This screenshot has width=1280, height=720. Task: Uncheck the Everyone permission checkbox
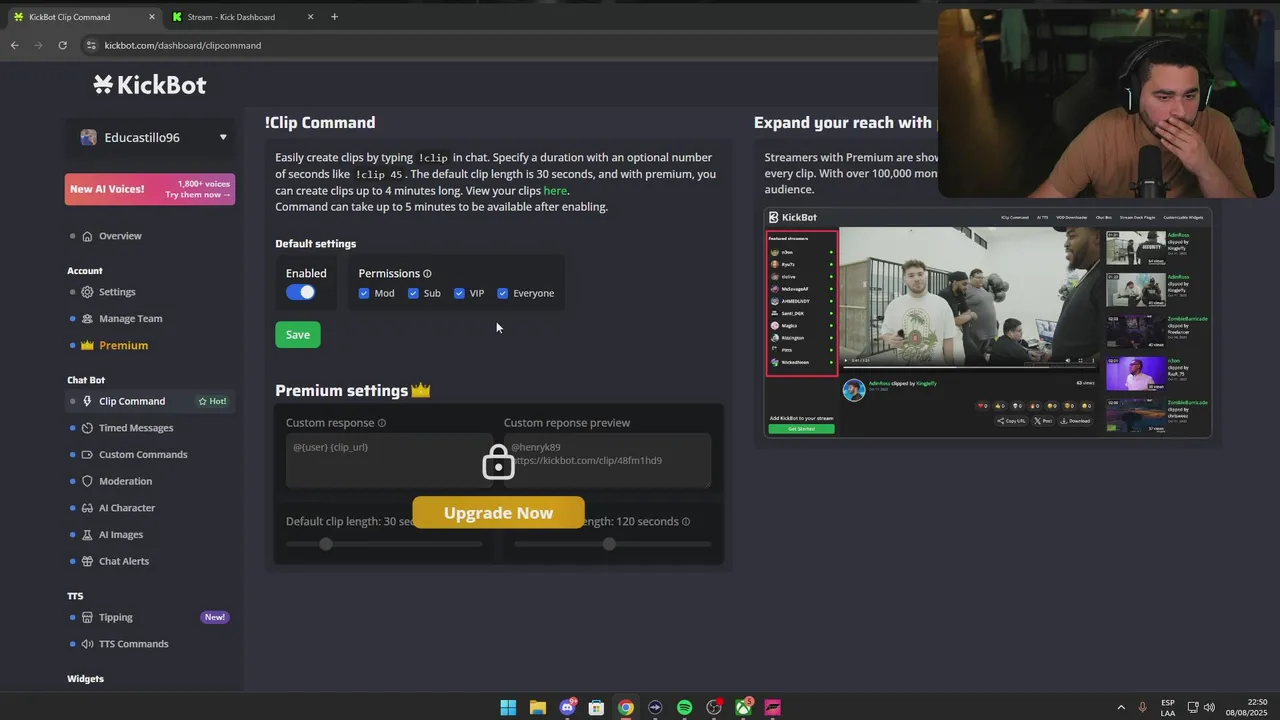pyautogui.click(x=502, y=293)
